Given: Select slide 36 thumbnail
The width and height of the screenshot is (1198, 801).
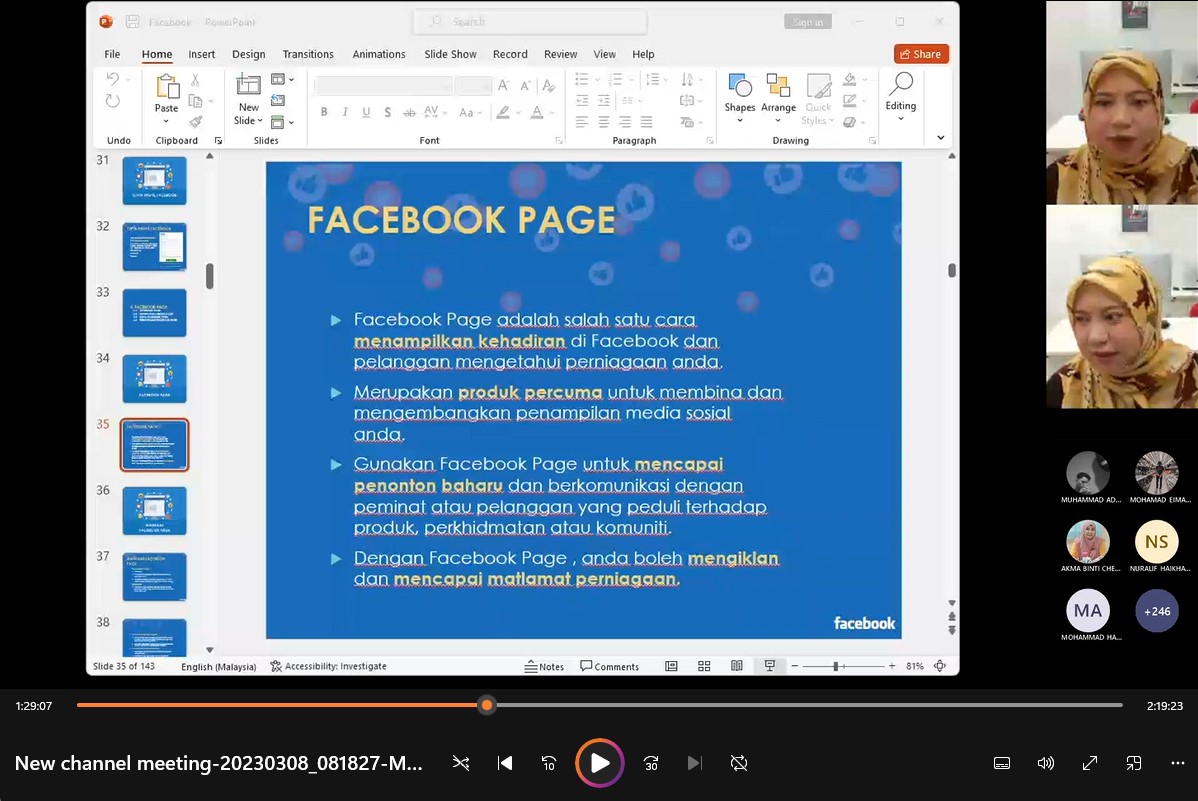Looking at the screenshot, I should [x=154, y=511].
